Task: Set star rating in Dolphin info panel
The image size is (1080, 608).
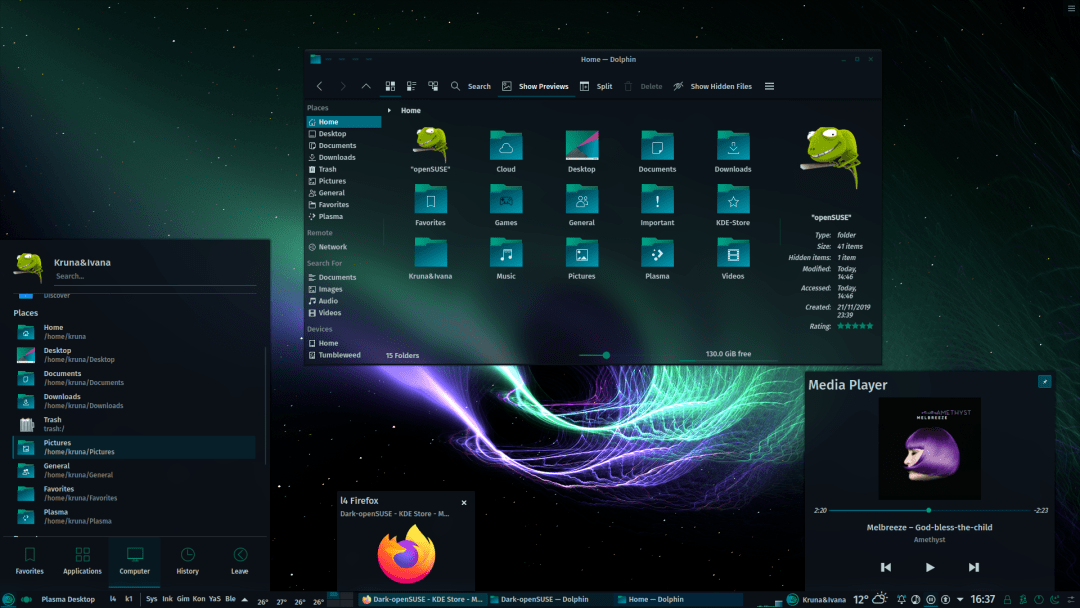Action: click(x=855, y=326)
